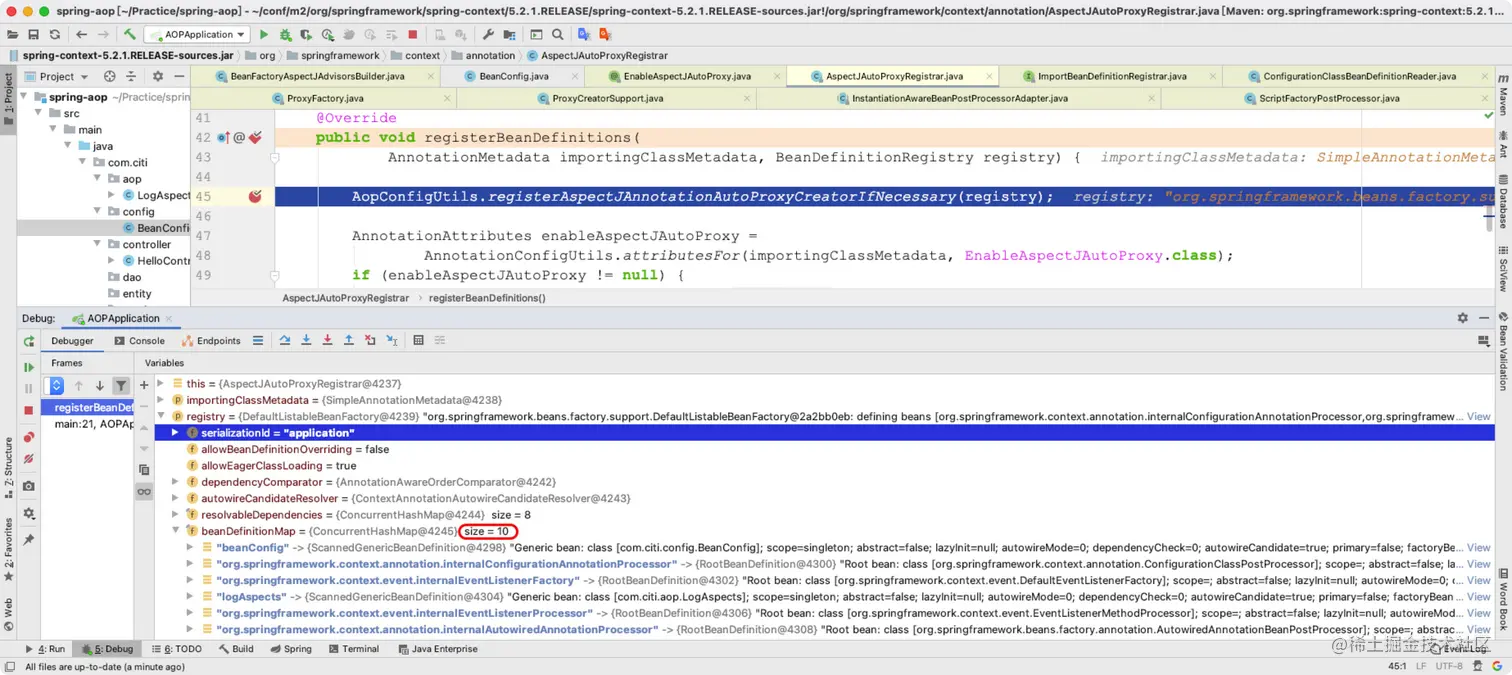Click View link on "beanConfig" row
Image resolution: width=1512 pixels, height=675 pixels.
[1478, 548]
